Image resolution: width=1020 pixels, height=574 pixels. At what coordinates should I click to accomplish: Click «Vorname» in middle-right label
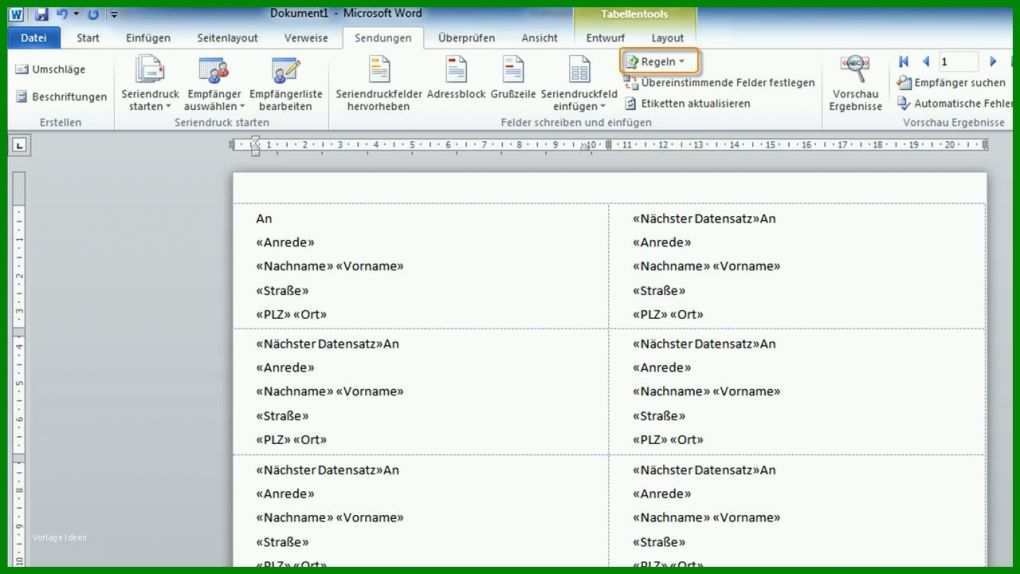(x=746, y=391)
